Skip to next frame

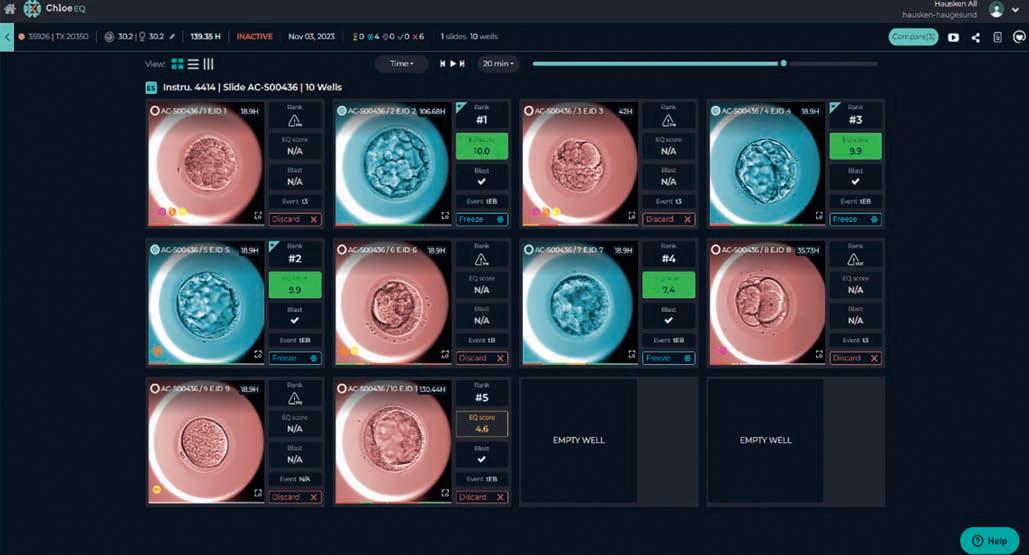coord(462,64)
